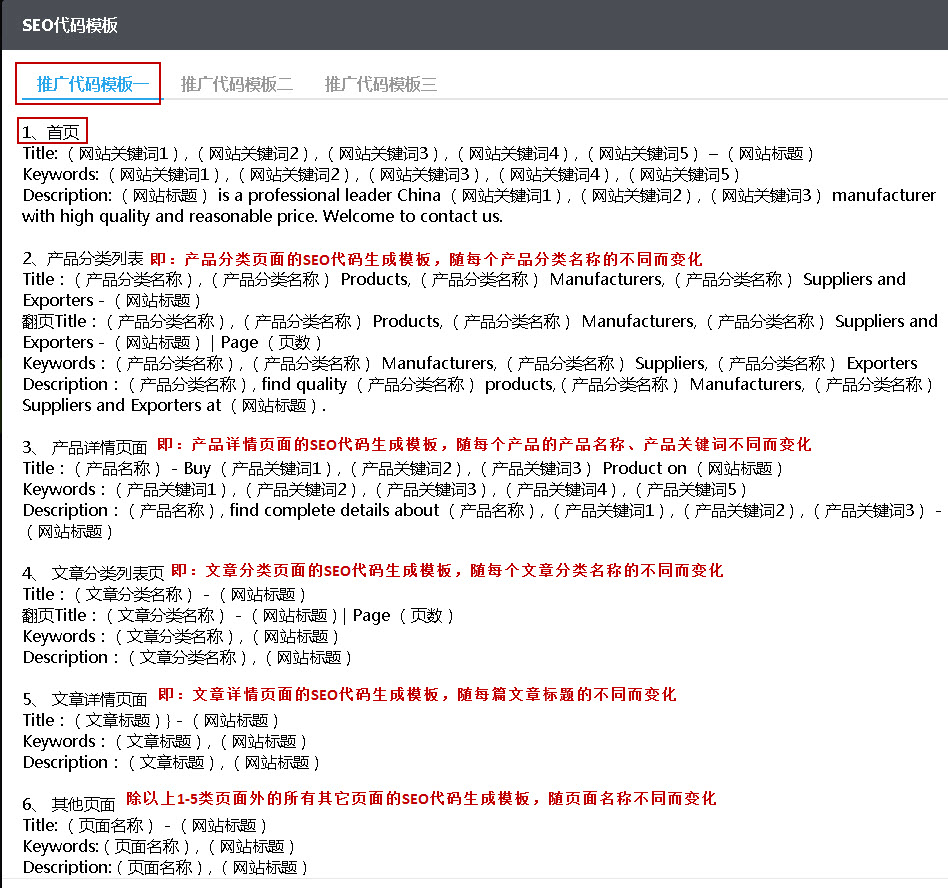948x888 pixels.
Task: Click the red note about 文章分类页面 template
Action: point(447,571)
